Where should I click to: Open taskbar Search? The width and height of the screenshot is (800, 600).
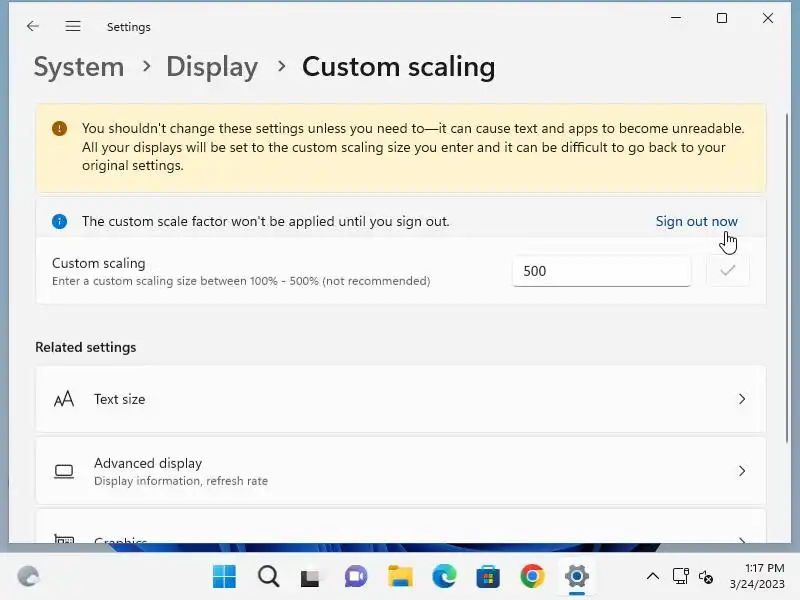coord(268,576)
